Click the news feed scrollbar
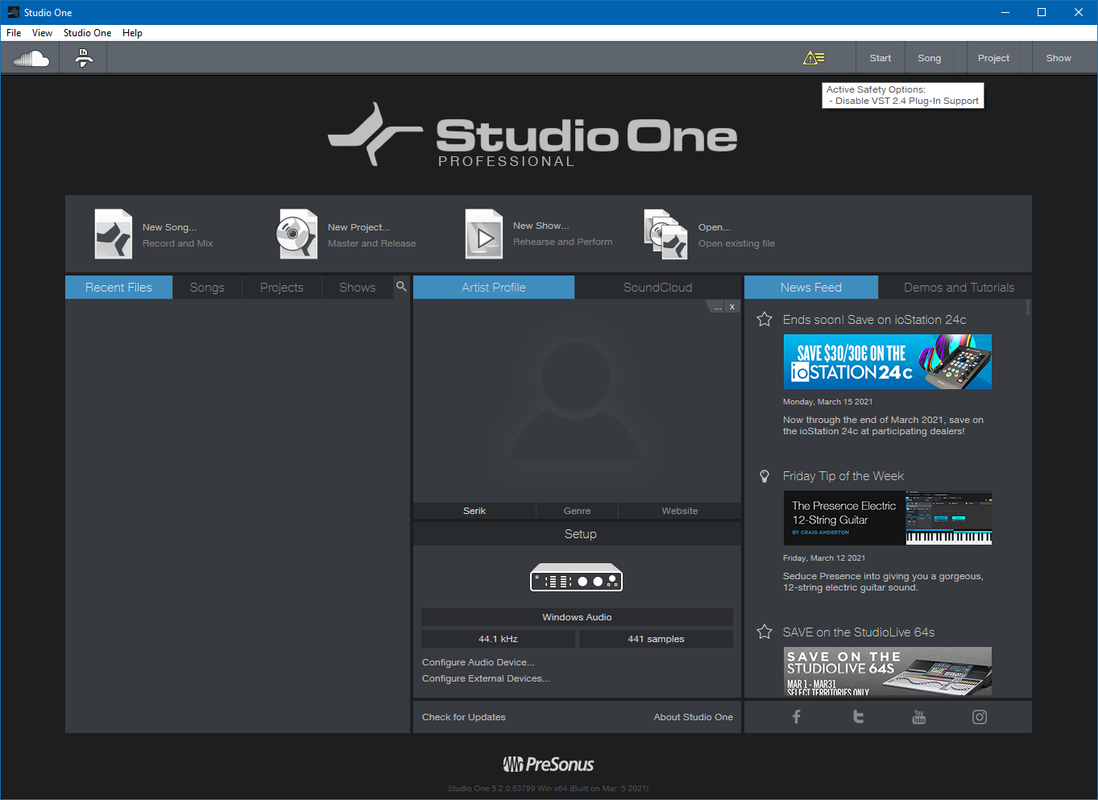The width and height of the screenshot is (1098, 800). [x=1028, y=308]
